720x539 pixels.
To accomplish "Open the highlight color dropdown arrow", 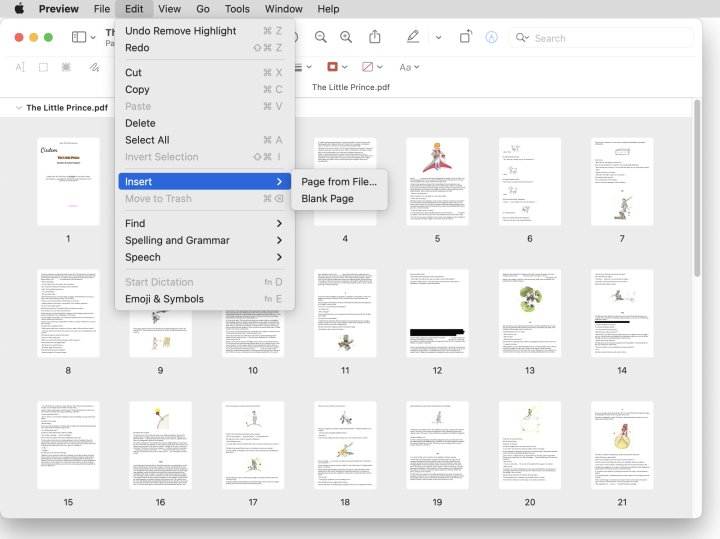I will [439, 38].
